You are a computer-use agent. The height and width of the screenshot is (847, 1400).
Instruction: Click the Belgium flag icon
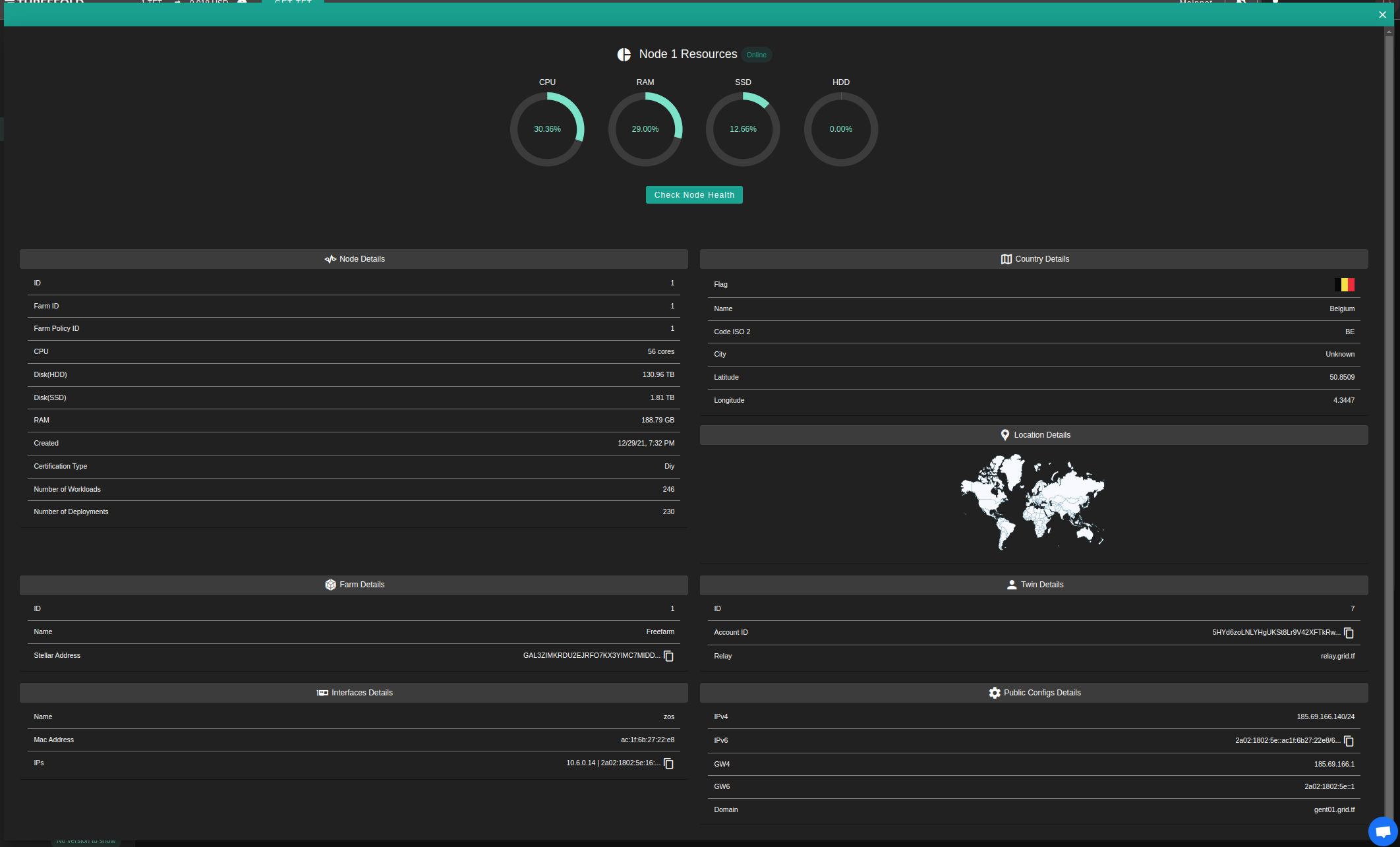coord(1344,285)
